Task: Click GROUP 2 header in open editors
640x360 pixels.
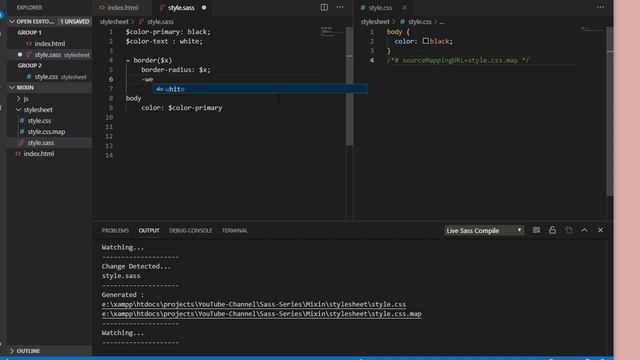Action: point(29,65)
